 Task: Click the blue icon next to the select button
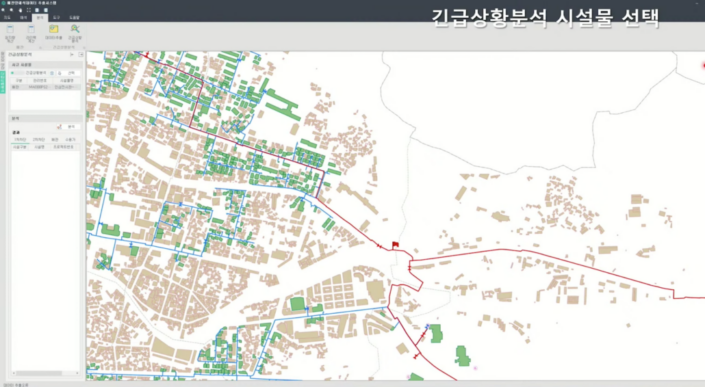point(52,73)
